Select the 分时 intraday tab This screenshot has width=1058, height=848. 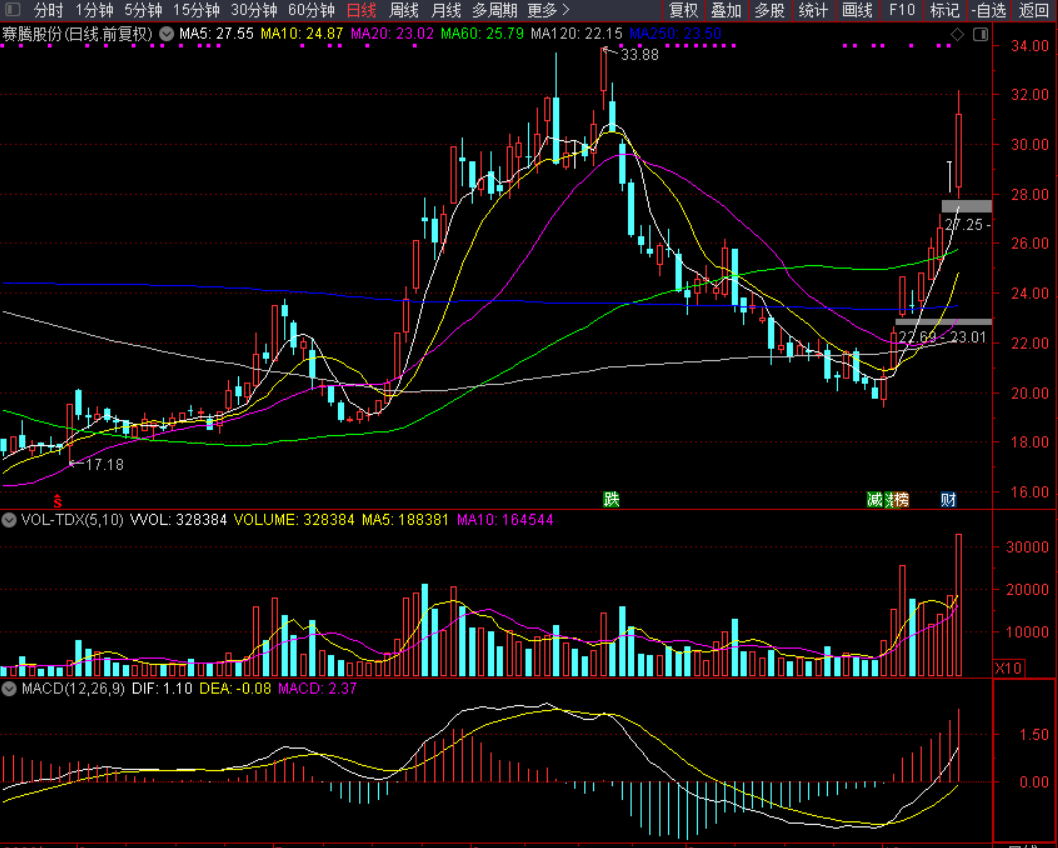tap(48, 11)
